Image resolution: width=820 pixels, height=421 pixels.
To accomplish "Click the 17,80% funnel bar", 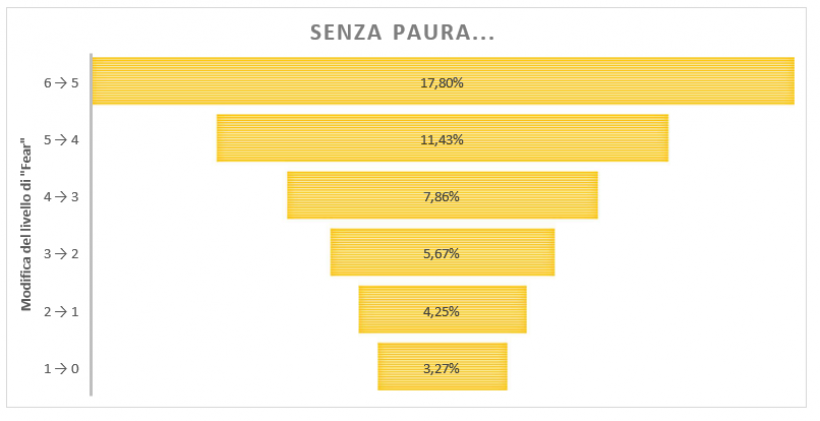I will [443, 81].
